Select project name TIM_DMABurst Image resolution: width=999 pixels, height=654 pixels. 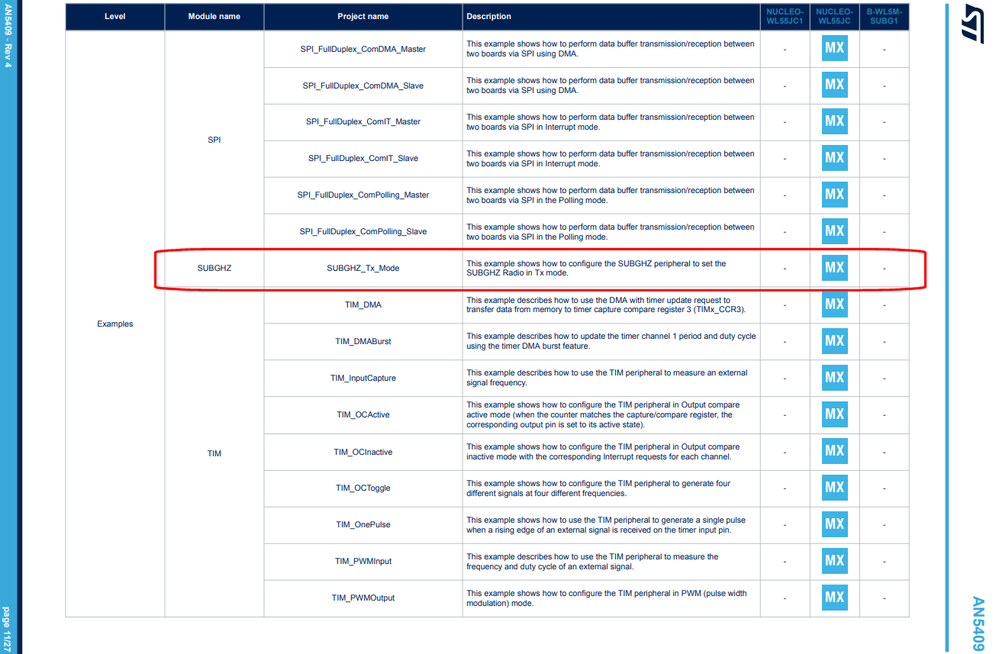tap(363, 342)
